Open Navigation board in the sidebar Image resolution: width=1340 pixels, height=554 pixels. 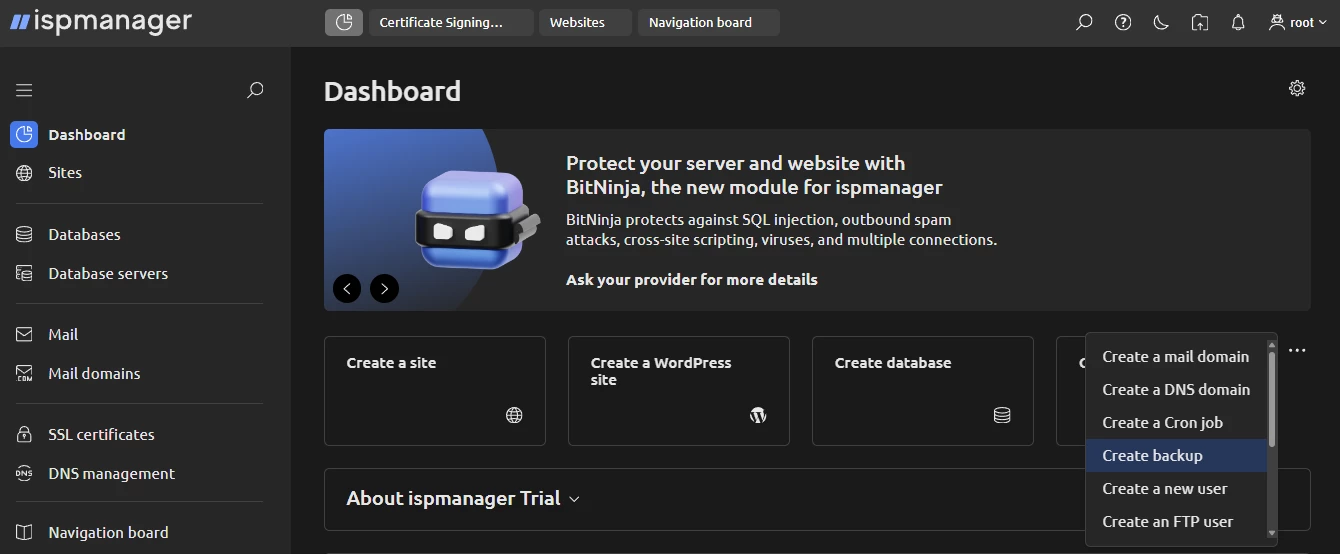point(108,533)
